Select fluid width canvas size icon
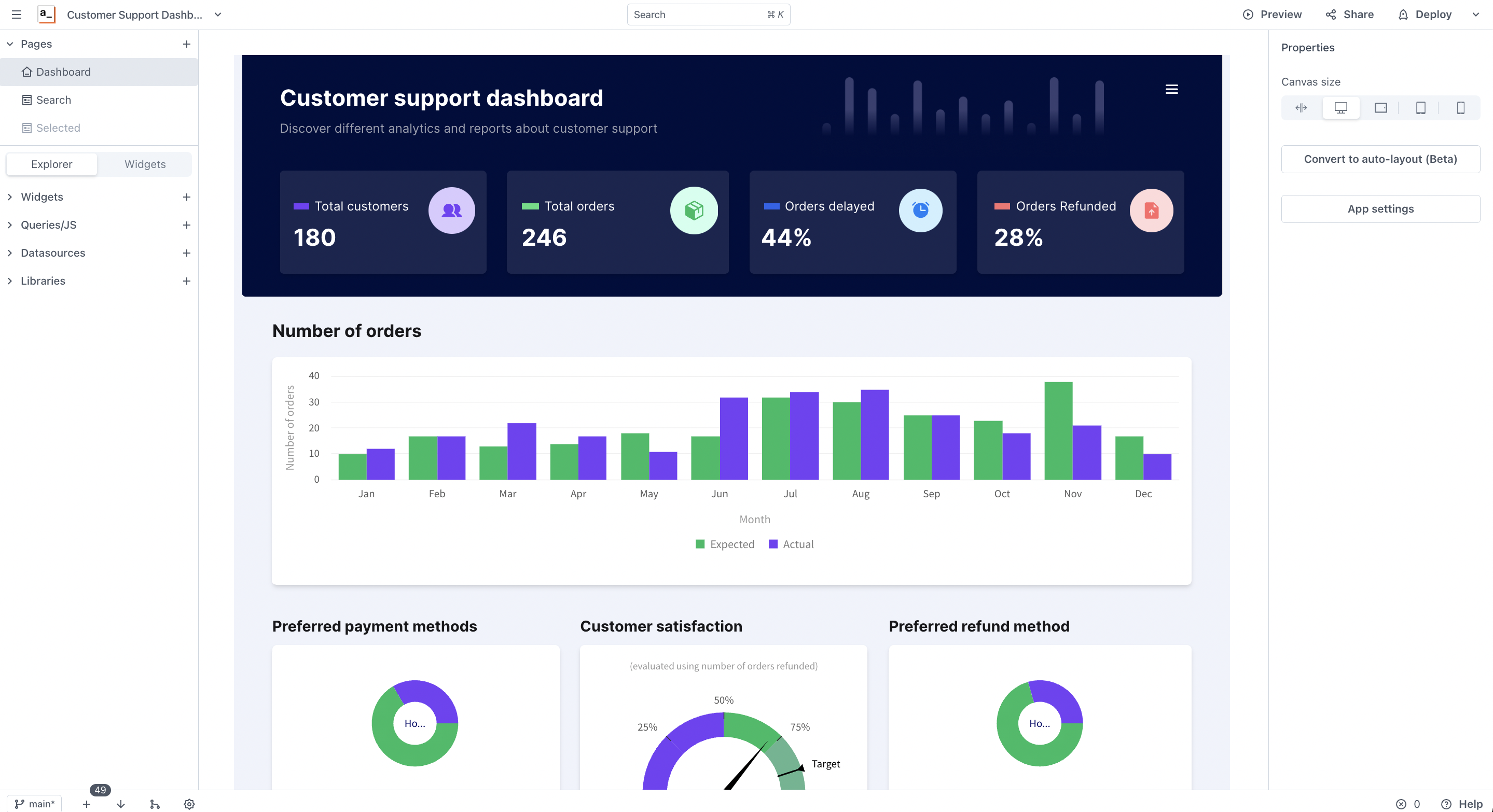The image size is (1493, 812). coord(1301,108)
